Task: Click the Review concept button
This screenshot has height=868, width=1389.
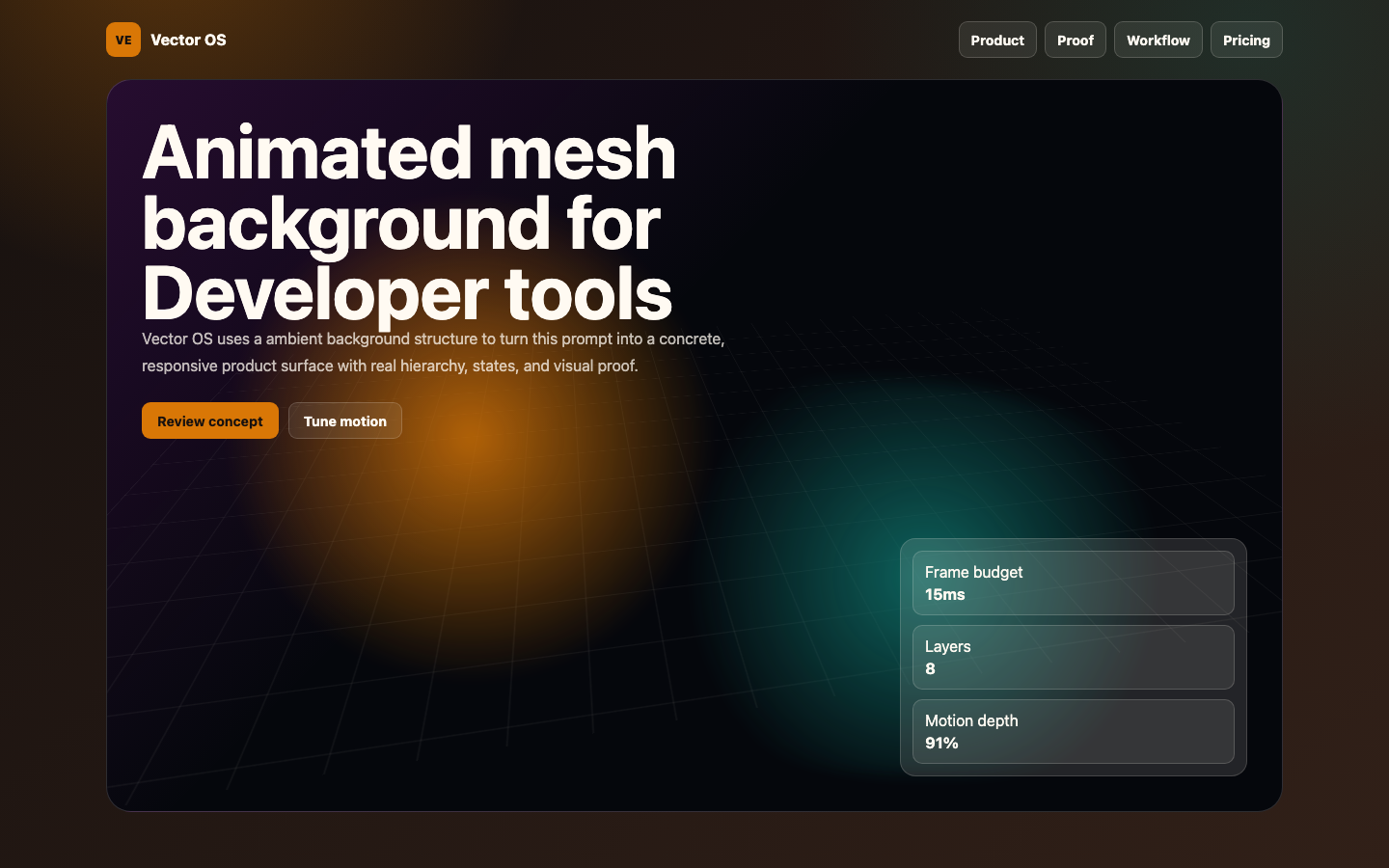Action: pyautogui.click(x=210, y=420)
